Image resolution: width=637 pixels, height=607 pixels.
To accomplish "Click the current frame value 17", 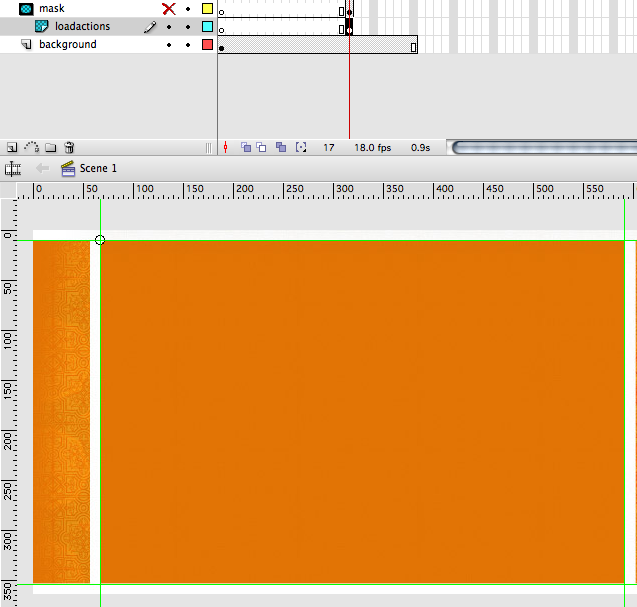I will click(329, 147).
